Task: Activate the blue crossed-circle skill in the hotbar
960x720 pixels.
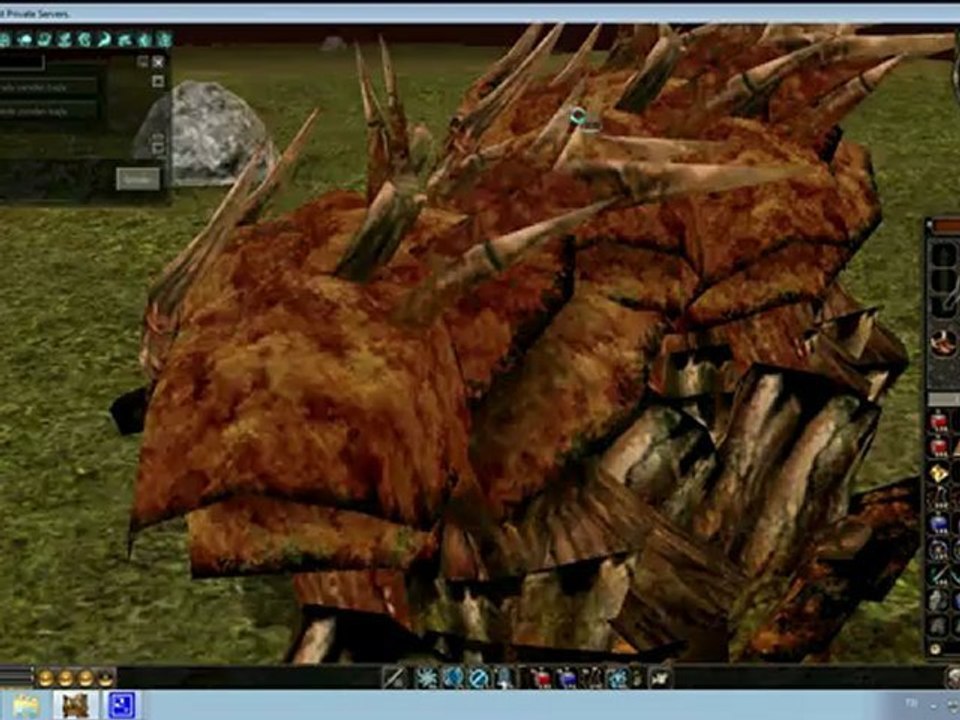Action: pos(478,678)
